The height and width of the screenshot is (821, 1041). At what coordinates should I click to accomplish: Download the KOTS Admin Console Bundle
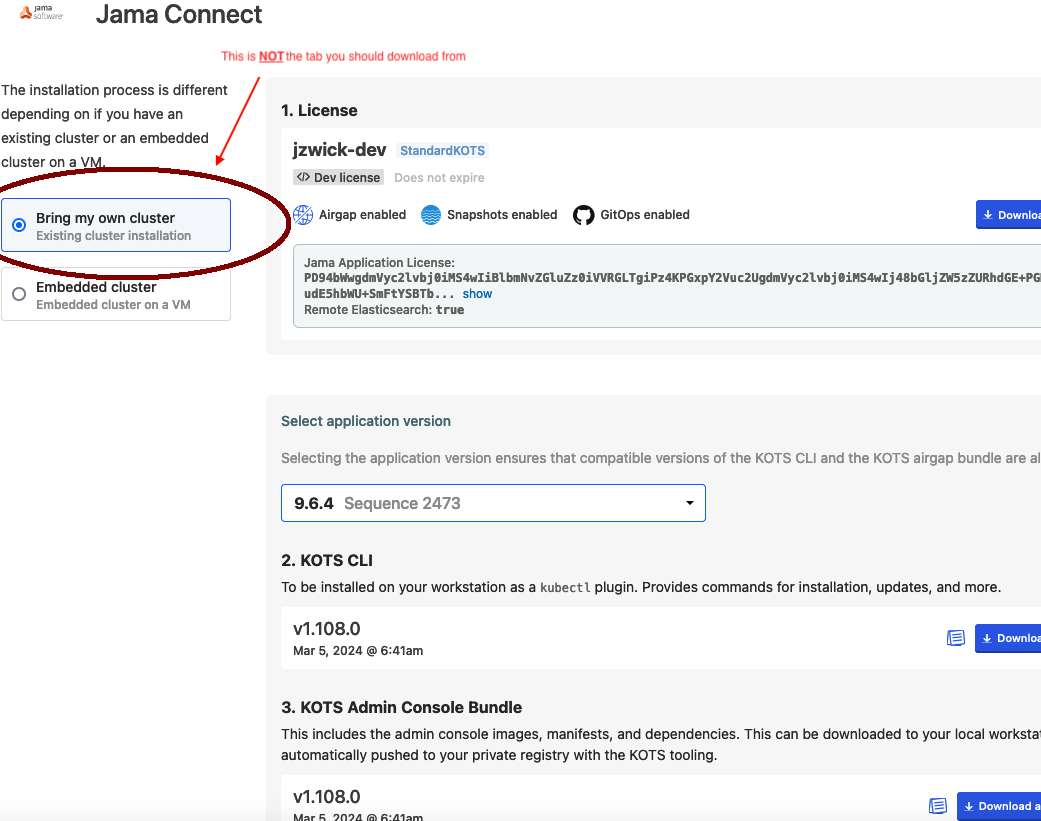tap(999, 806)
